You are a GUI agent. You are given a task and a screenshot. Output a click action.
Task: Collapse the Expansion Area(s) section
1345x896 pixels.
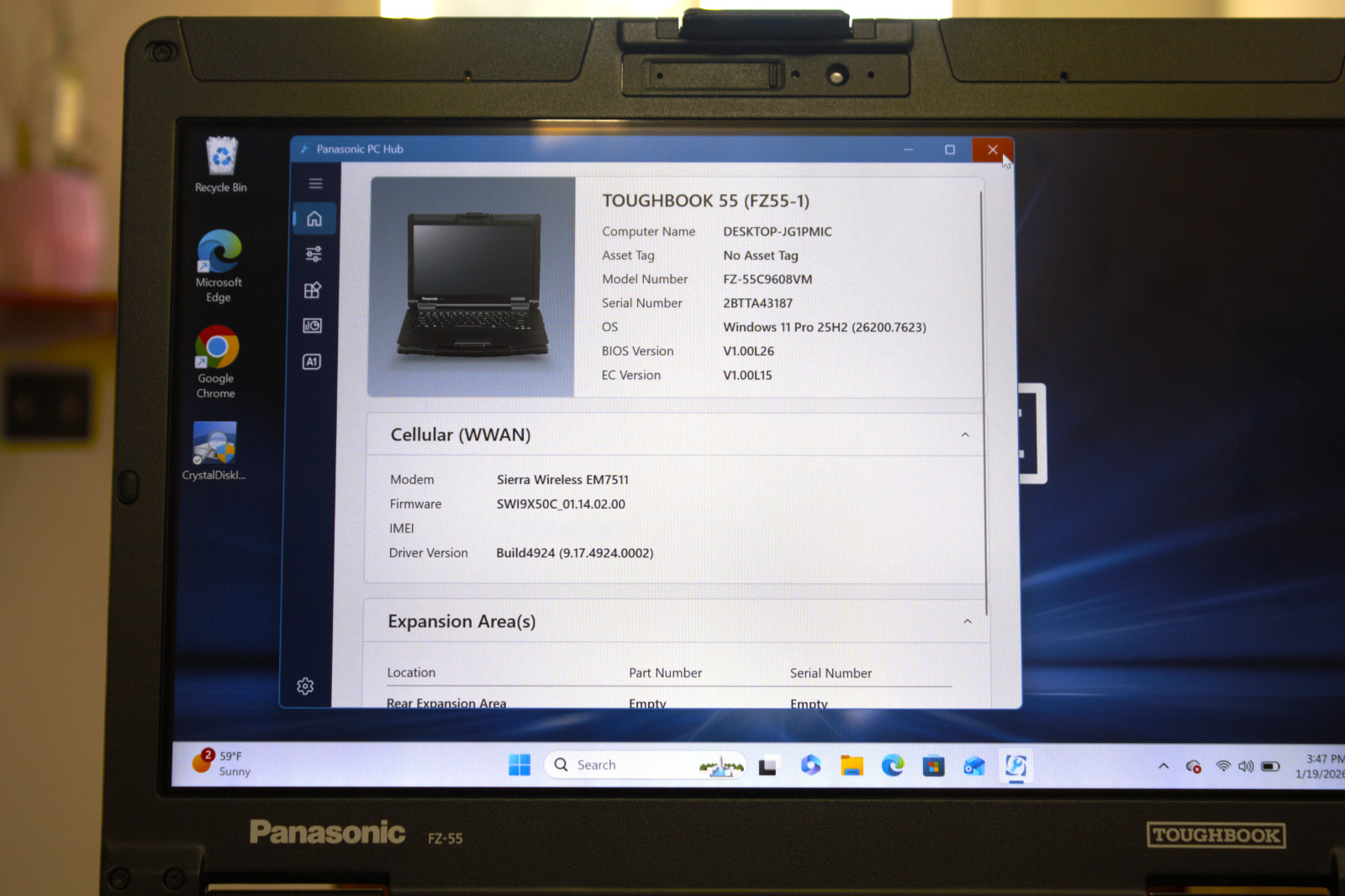tap(968, 621)
